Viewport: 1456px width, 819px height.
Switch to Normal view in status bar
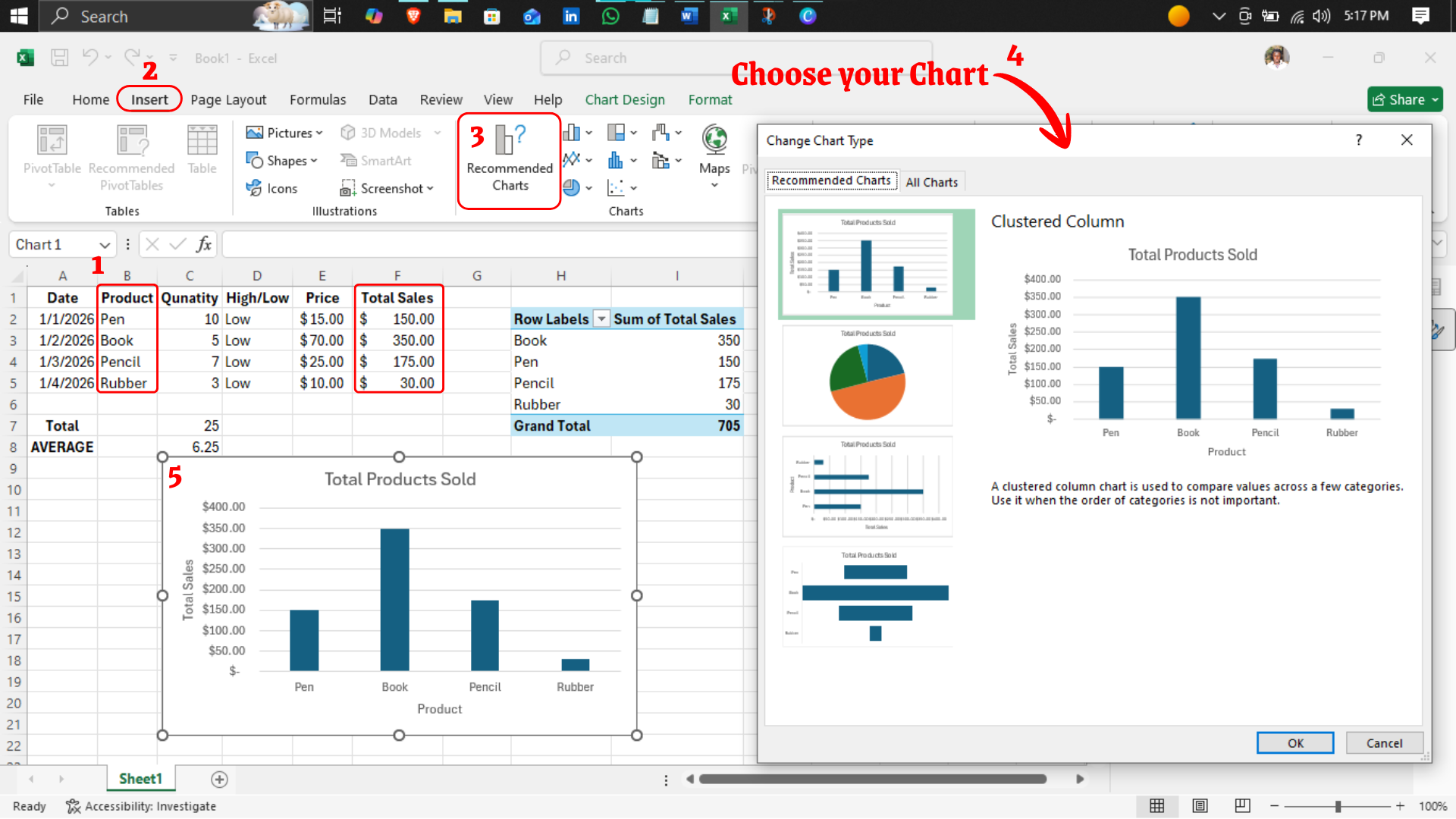(1156, 806)
